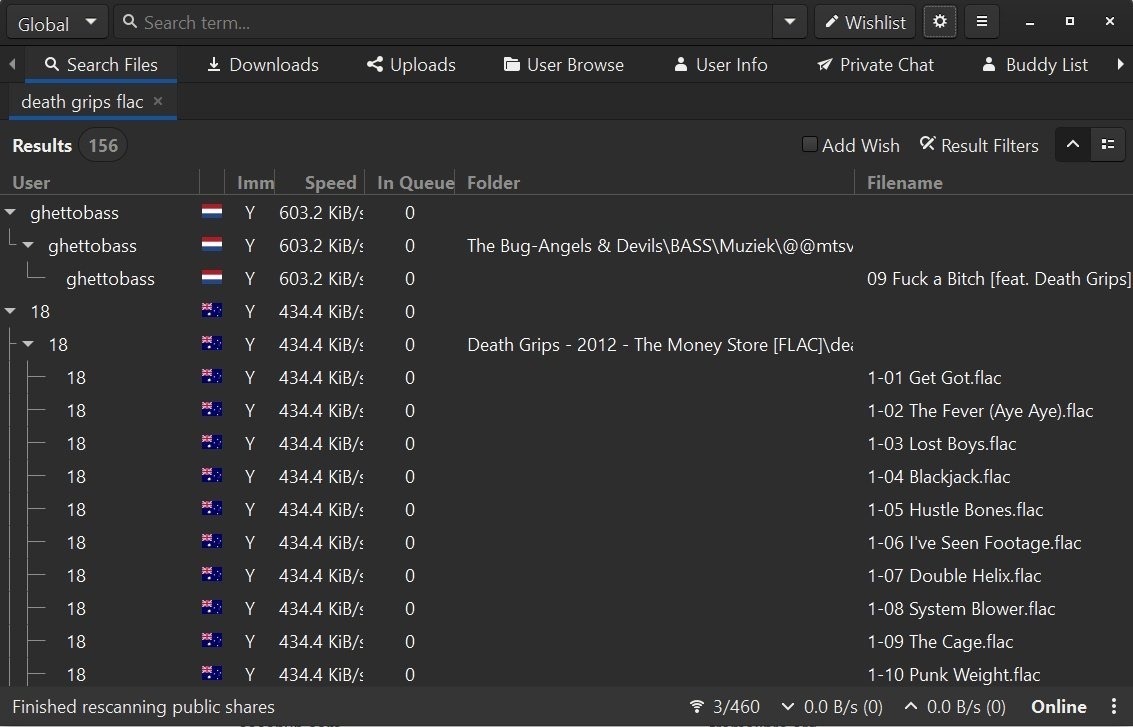Open the Global search scope dropdown
Viewport: 1133px width, 727px height.
click(59, 23)
